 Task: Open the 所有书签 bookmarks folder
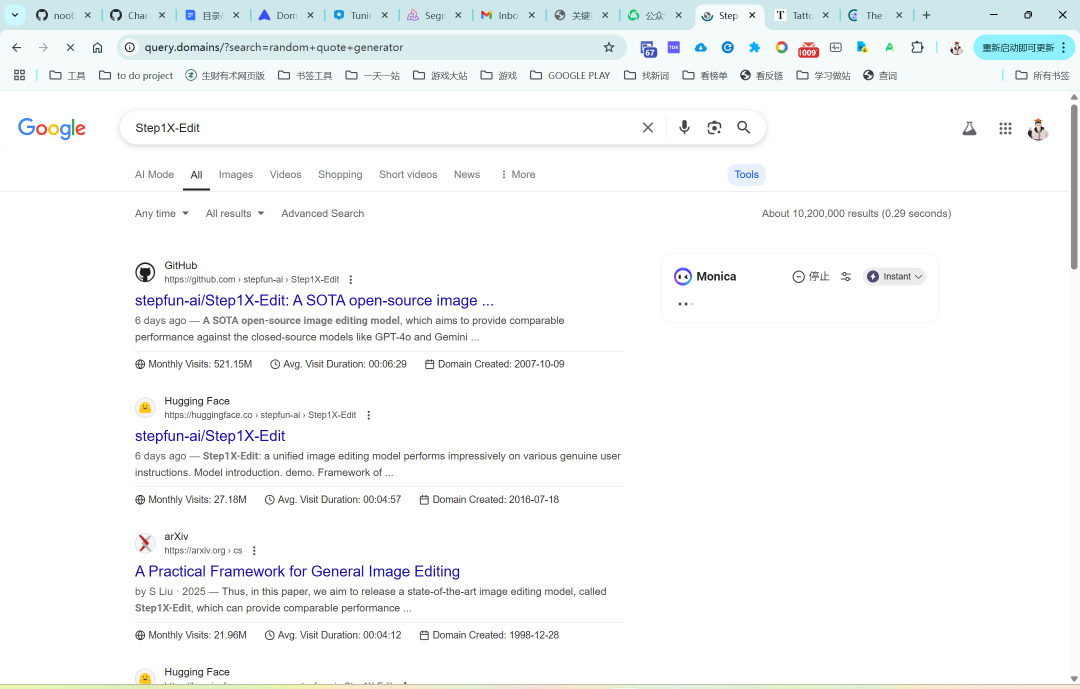click(x=1042, y=76)
